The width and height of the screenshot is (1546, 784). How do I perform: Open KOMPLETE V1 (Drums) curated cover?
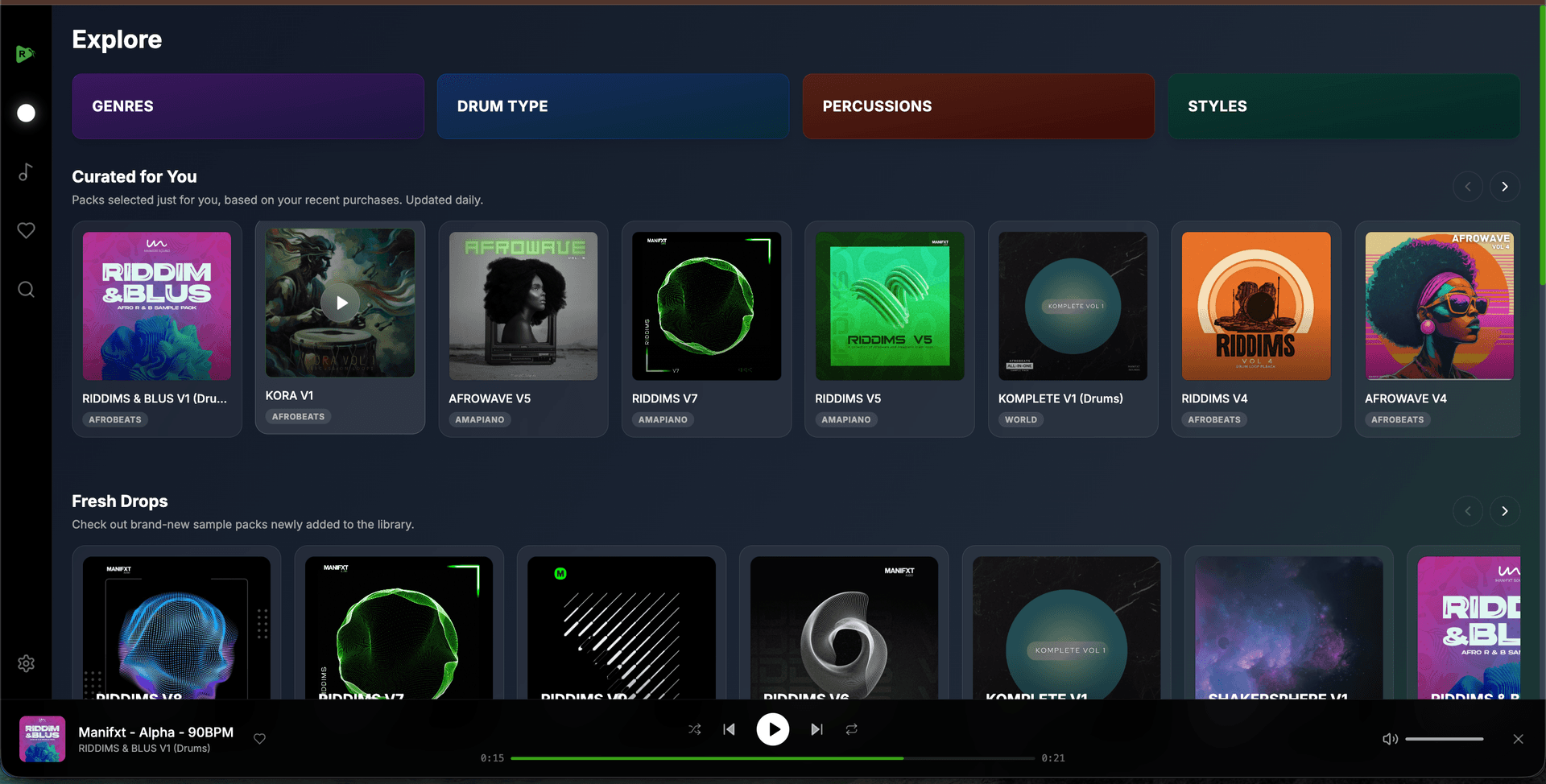click(x=1073, y=306)
